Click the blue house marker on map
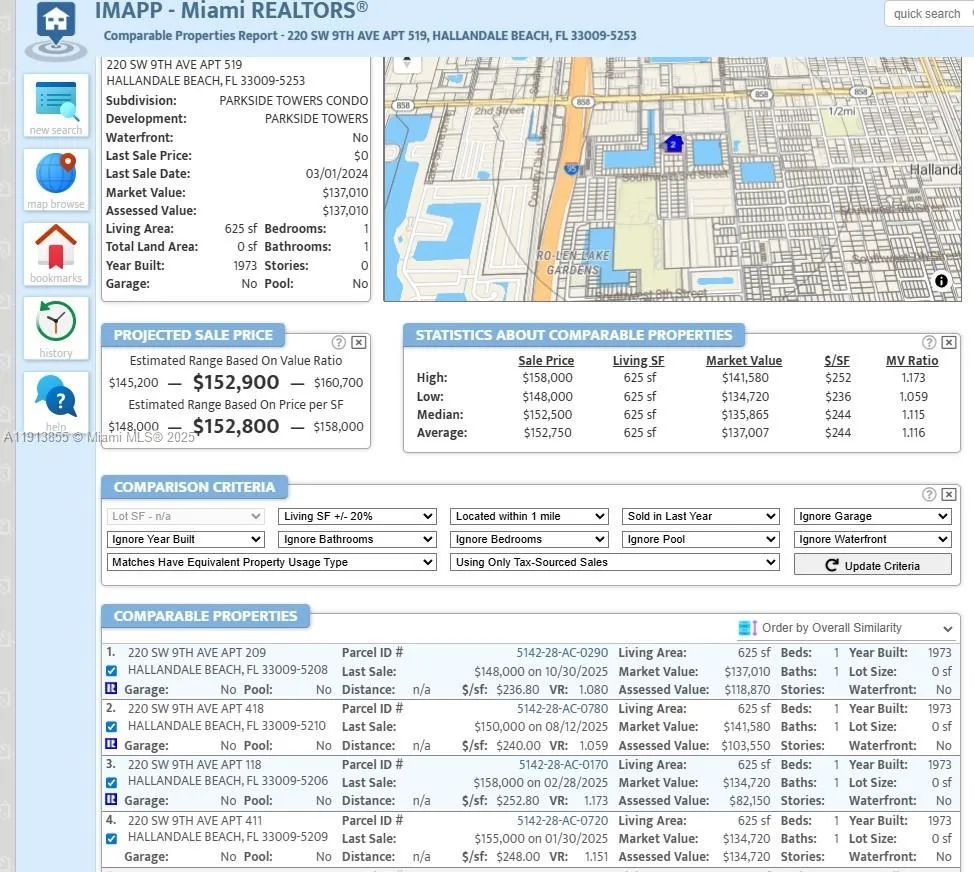 [673, 144]
